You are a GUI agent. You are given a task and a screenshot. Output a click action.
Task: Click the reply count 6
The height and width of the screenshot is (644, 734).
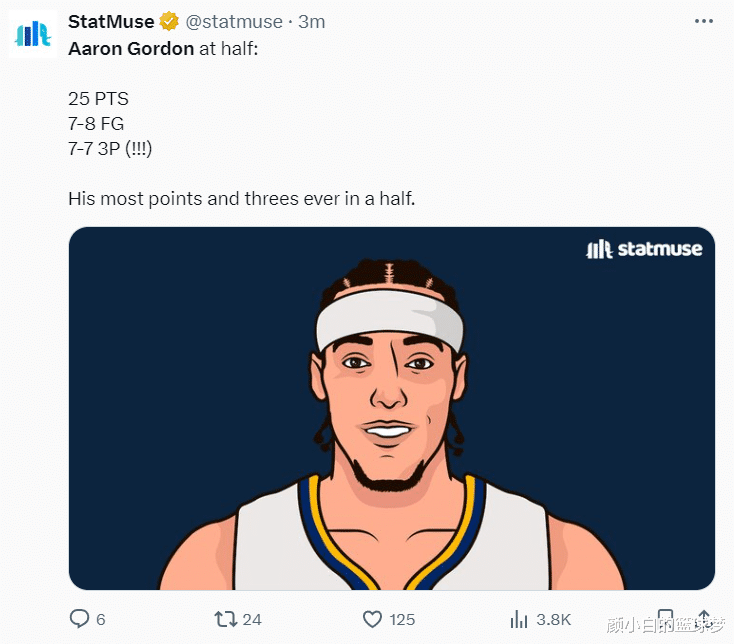point(101,620)
